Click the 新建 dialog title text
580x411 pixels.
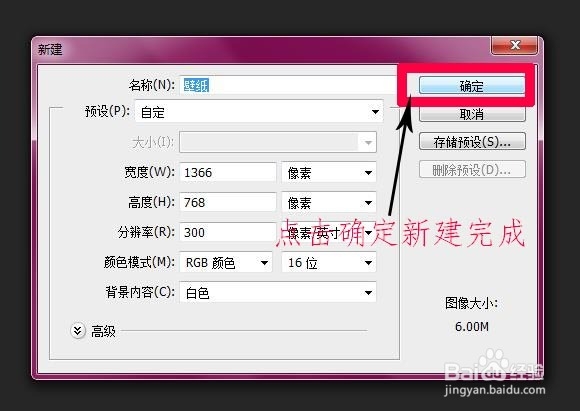pos(50,49)
